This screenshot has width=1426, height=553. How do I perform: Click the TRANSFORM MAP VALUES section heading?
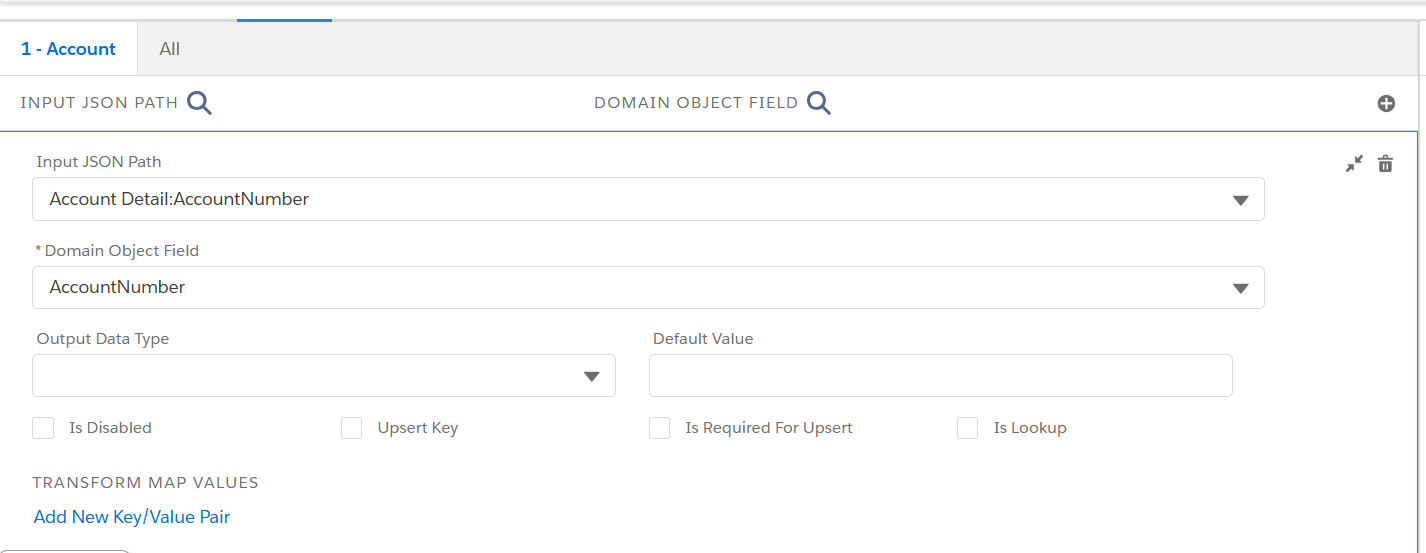(x=145, y=483)
